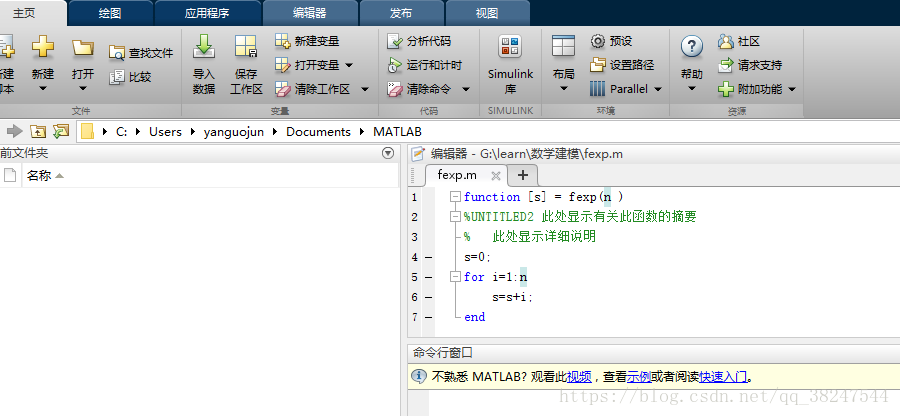
Task: Set breakpoint at line 4 dash
Action: pos(429,257)
